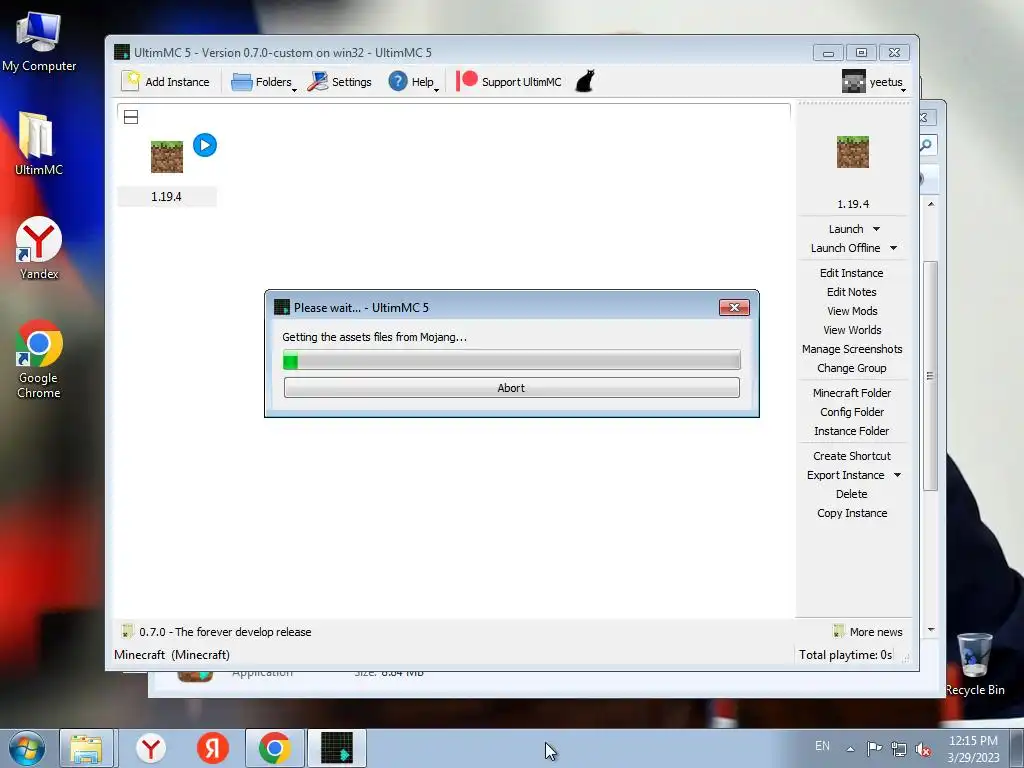Click the search icon in background window

pos(927,144)
